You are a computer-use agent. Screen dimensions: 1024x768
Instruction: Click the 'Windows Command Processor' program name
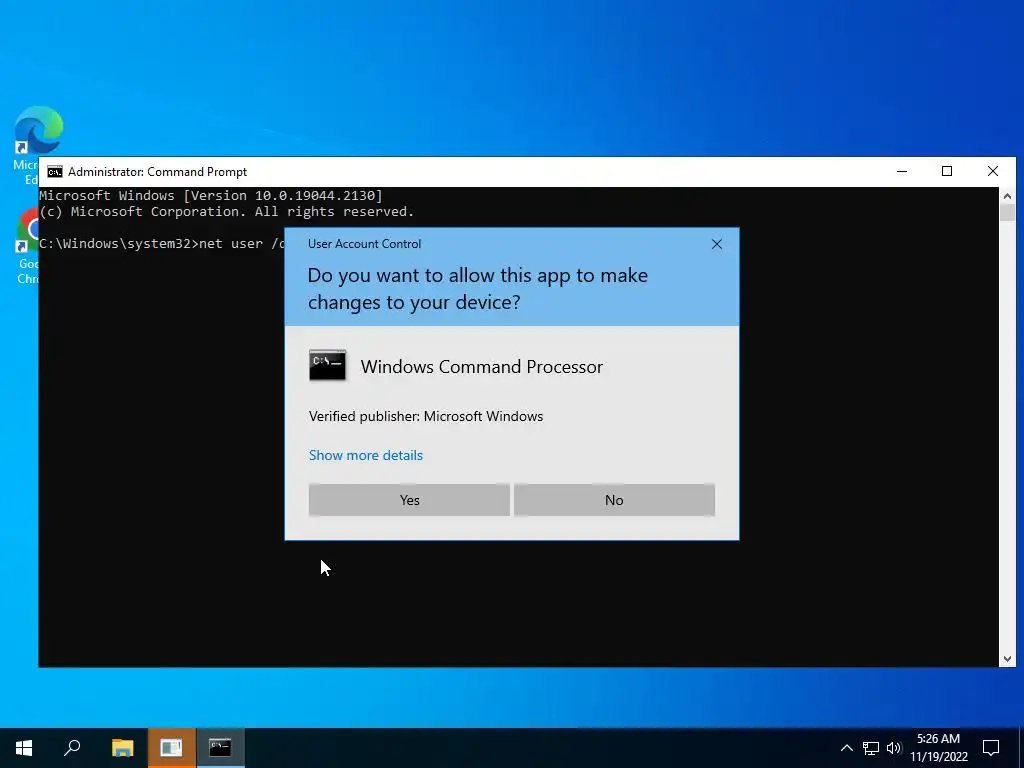click(x=481, y=366)
